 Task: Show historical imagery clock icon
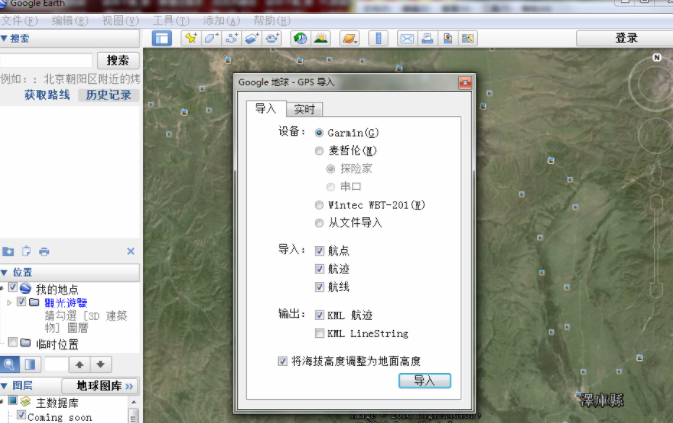click(x=300, y=38)
